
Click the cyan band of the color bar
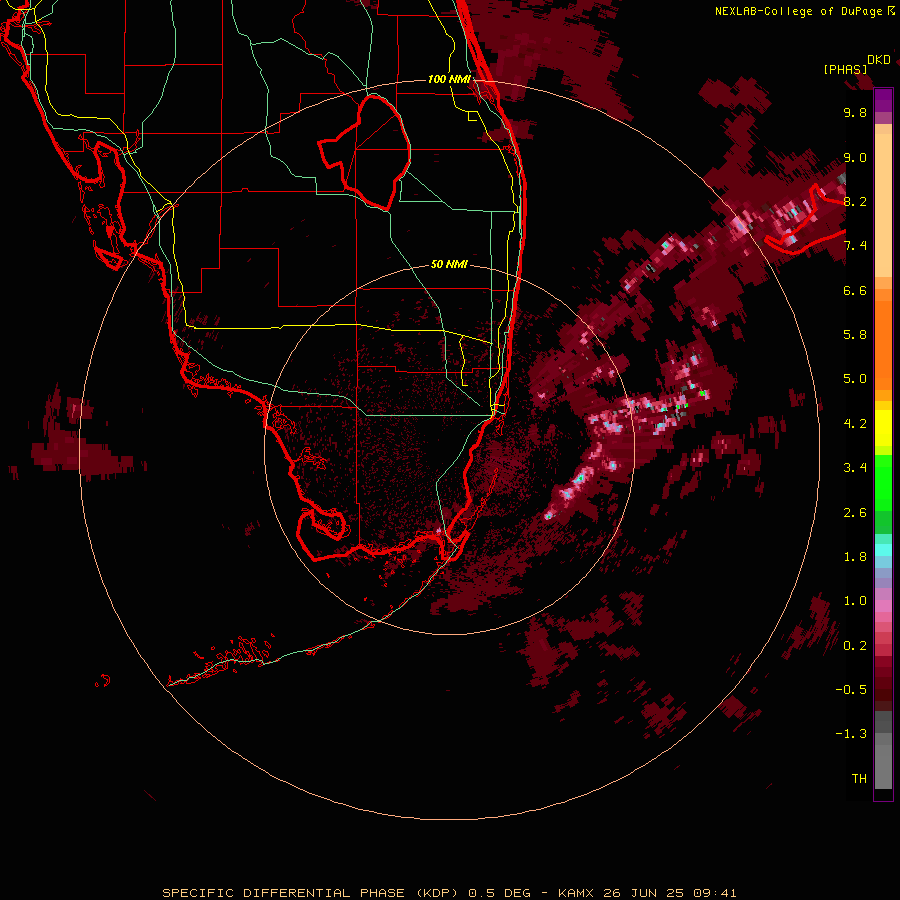883,550
